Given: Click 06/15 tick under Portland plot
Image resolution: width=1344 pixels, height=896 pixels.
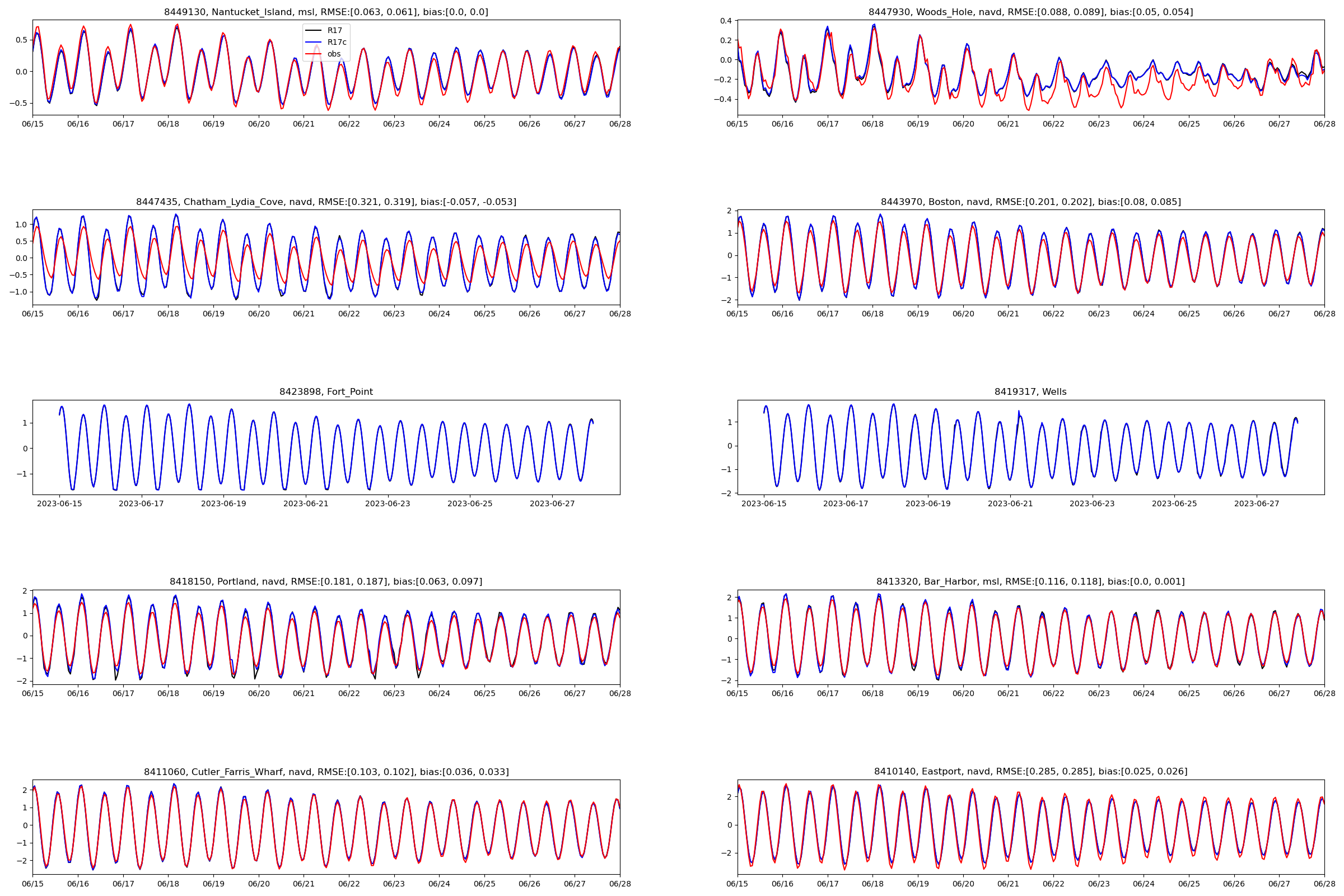Looking at the screenshot, I should click(32, 693).
